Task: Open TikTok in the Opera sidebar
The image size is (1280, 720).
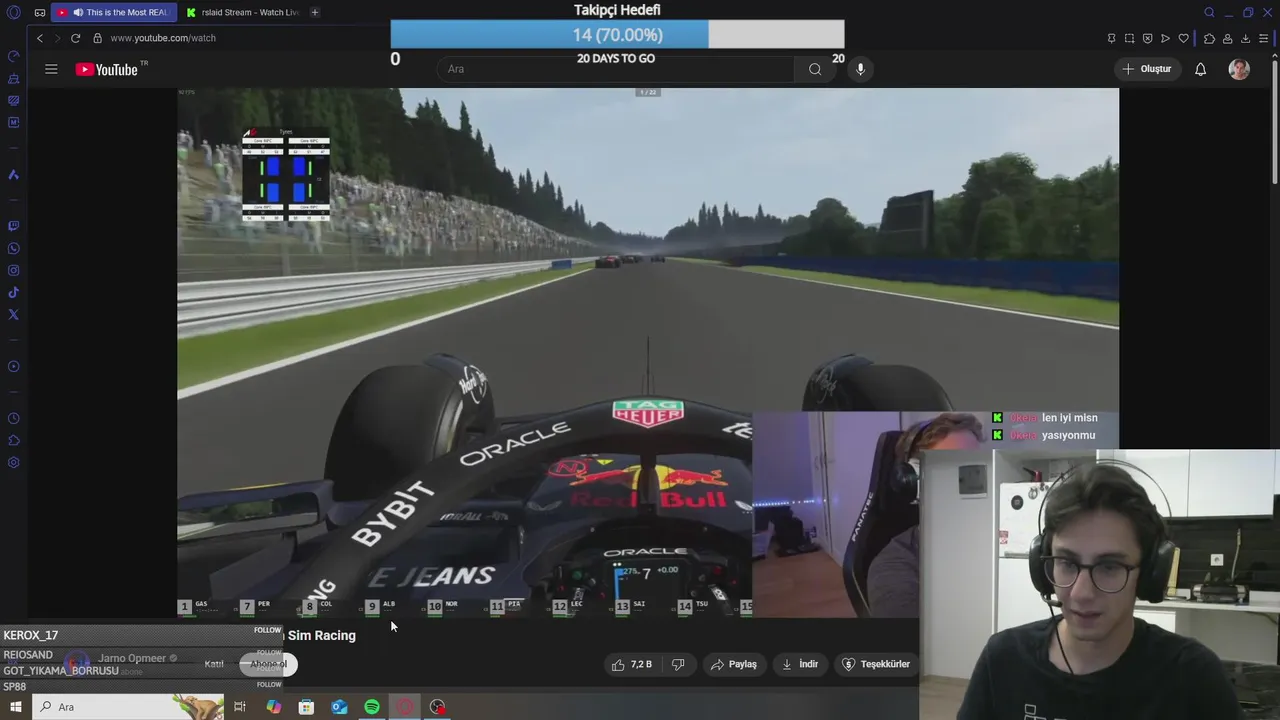Action: pyautogui.click(x=14, y=293)
